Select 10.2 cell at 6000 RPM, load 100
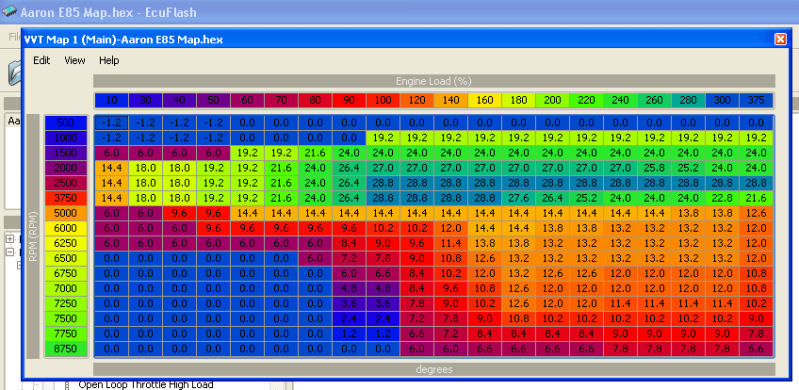 click(383, 228)
